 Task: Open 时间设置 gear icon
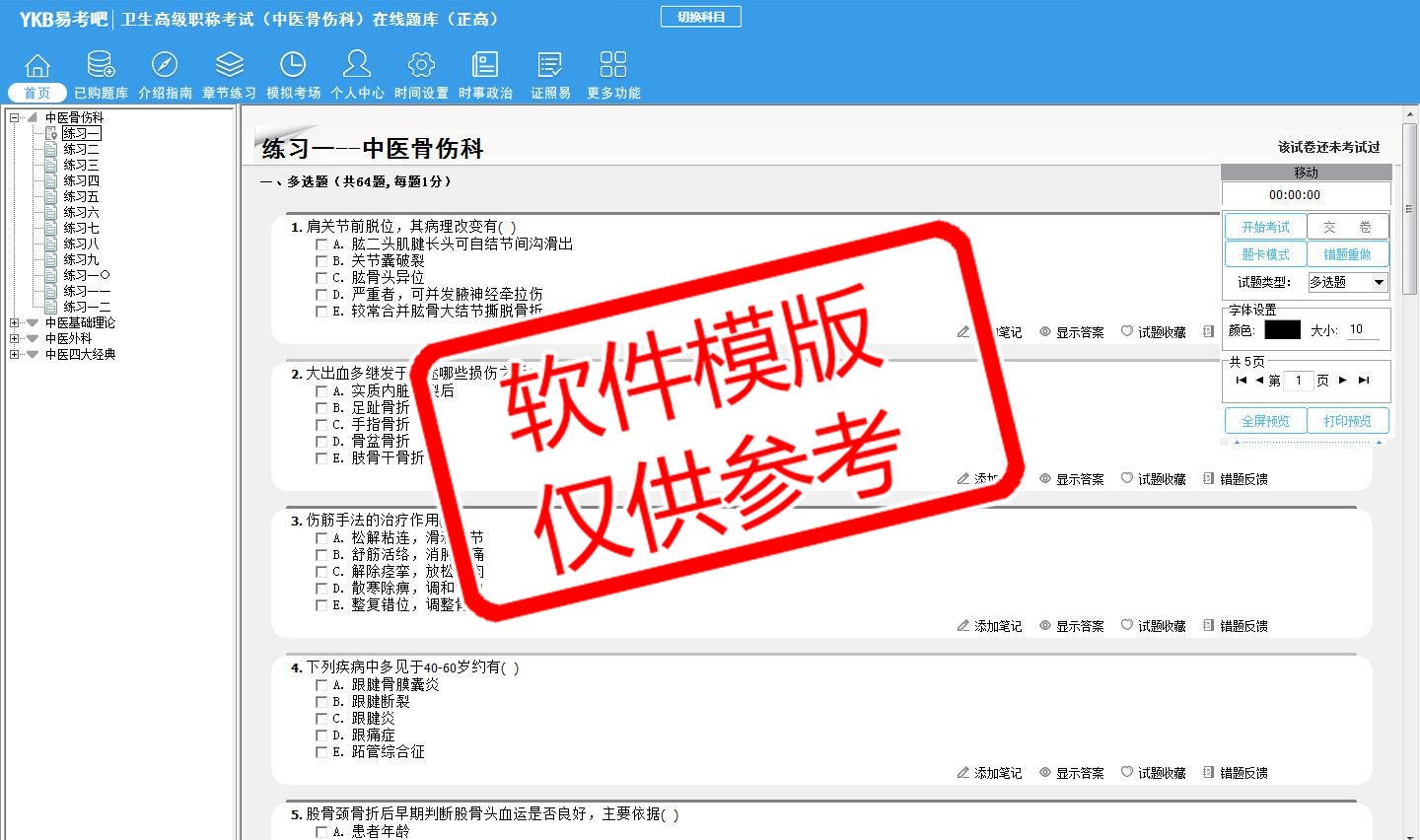(x=421, y=65)
